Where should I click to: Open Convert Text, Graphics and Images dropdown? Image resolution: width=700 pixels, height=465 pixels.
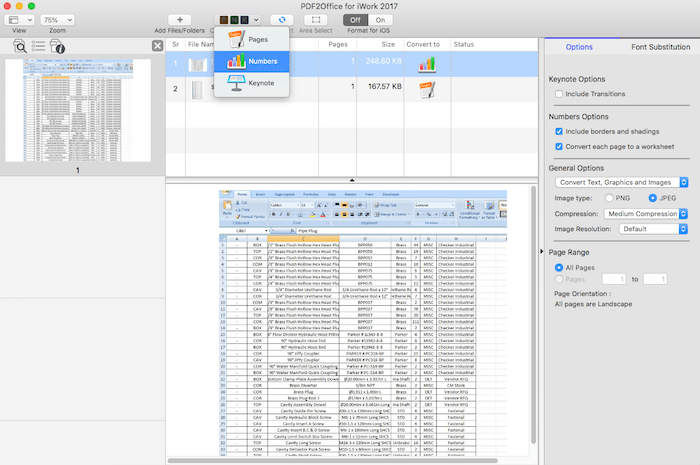(621, 182)
